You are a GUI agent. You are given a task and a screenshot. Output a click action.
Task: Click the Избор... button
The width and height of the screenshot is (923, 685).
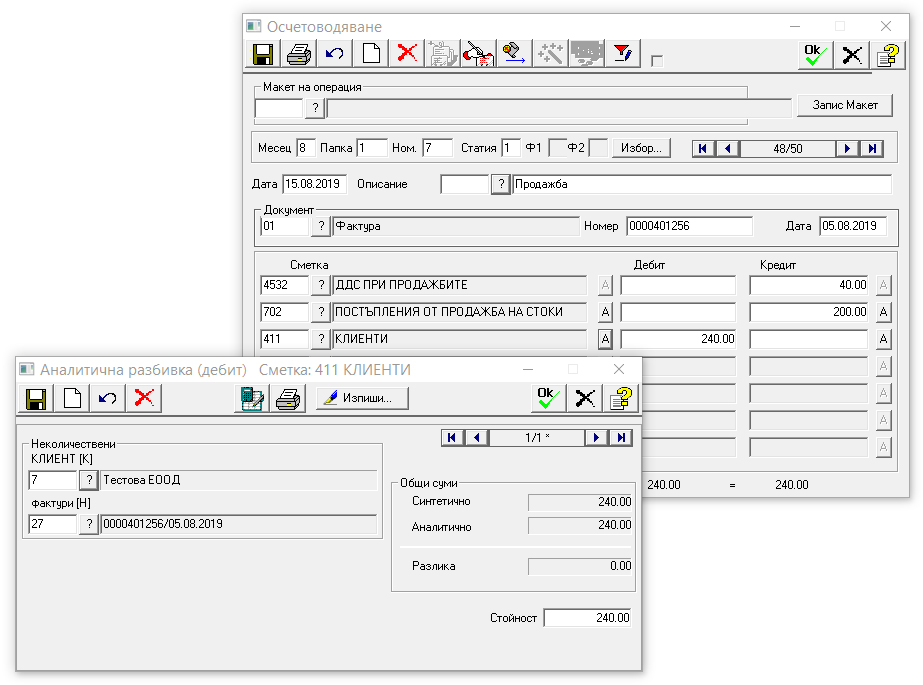[640, 148]
